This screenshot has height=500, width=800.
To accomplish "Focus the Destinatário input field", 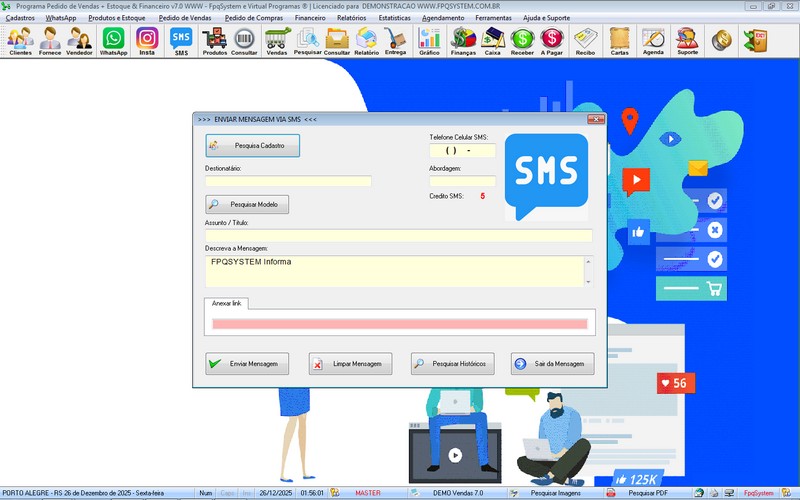I will click(x=288, y=181).
